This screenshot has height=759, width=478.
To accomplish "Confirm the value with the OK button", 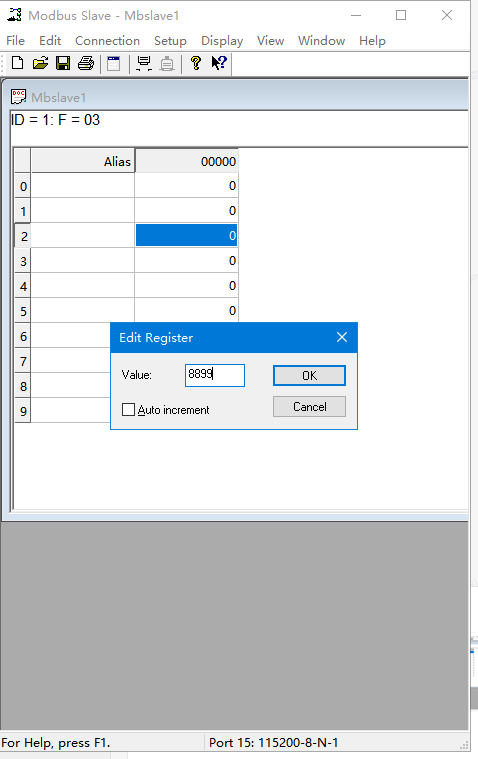I will point(309,376).
